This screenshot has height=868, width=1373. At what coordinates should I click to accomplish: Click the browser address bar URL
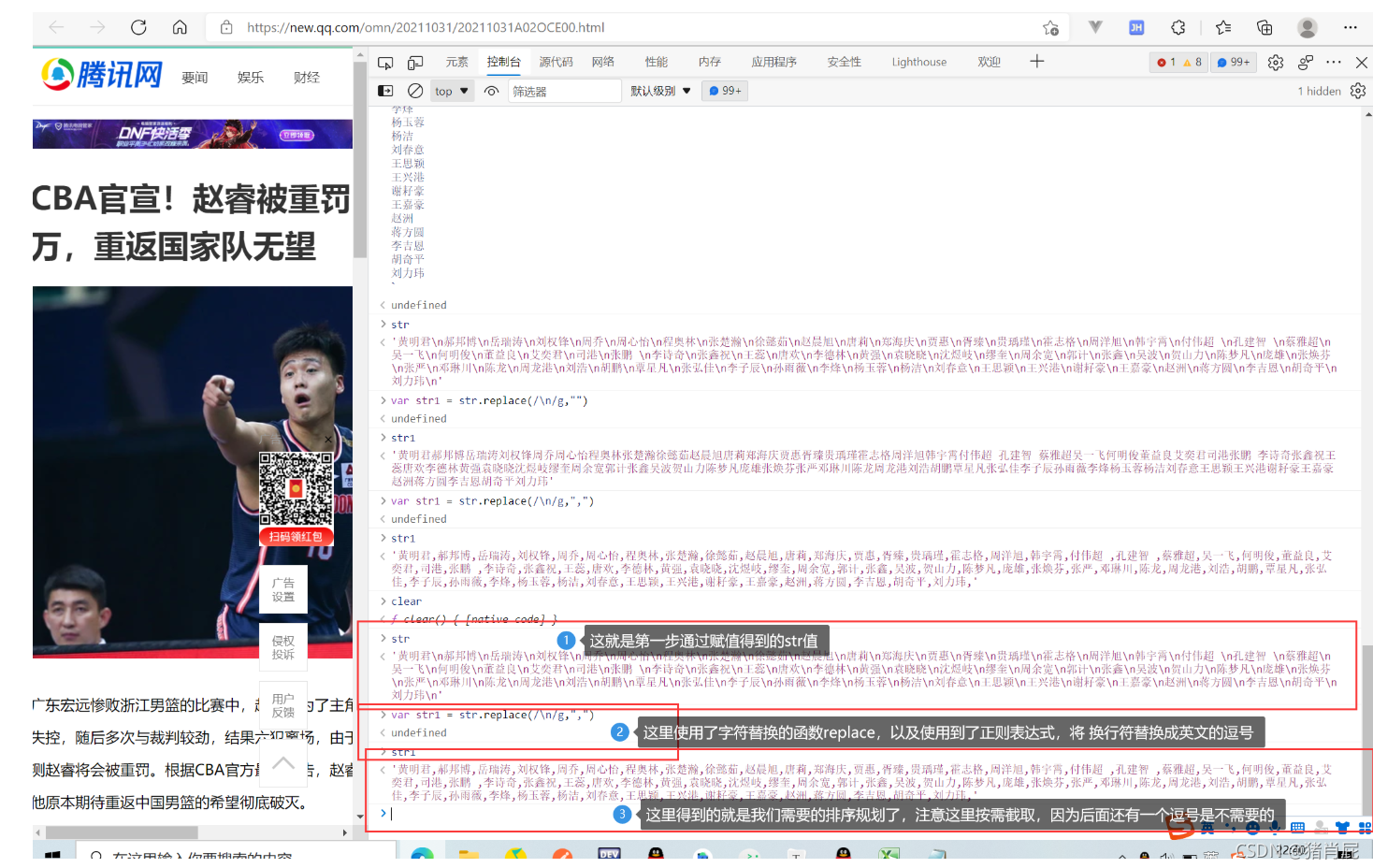pyautogui.click(x=426, y=27)
